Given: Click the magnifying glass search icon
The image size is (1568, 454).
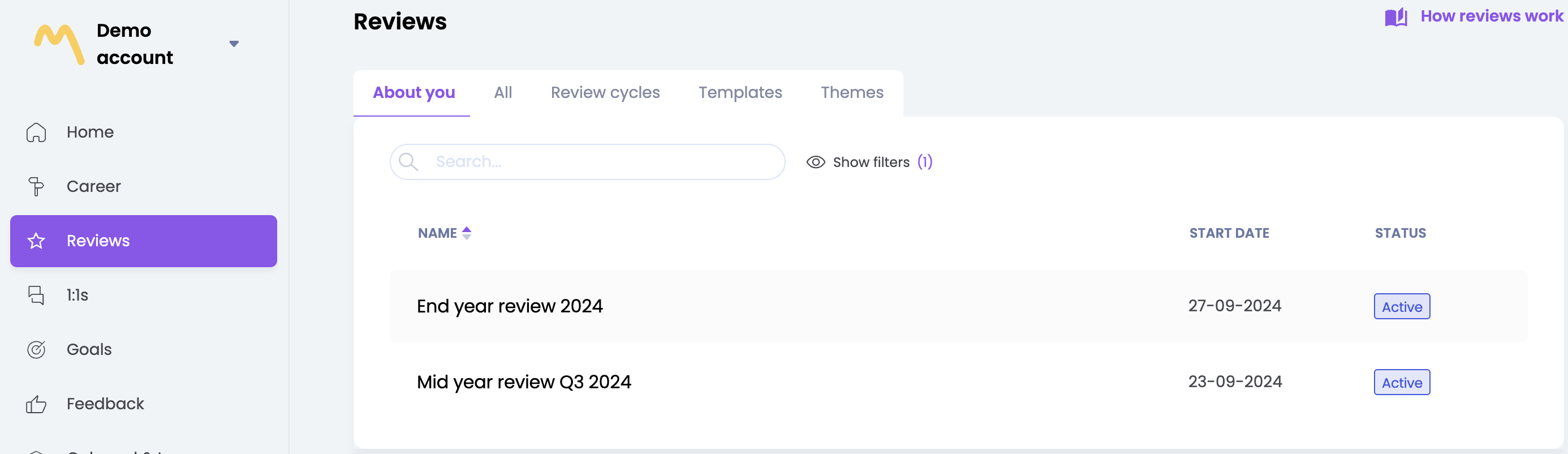Looking at the screenshot, I should [408, 161].
